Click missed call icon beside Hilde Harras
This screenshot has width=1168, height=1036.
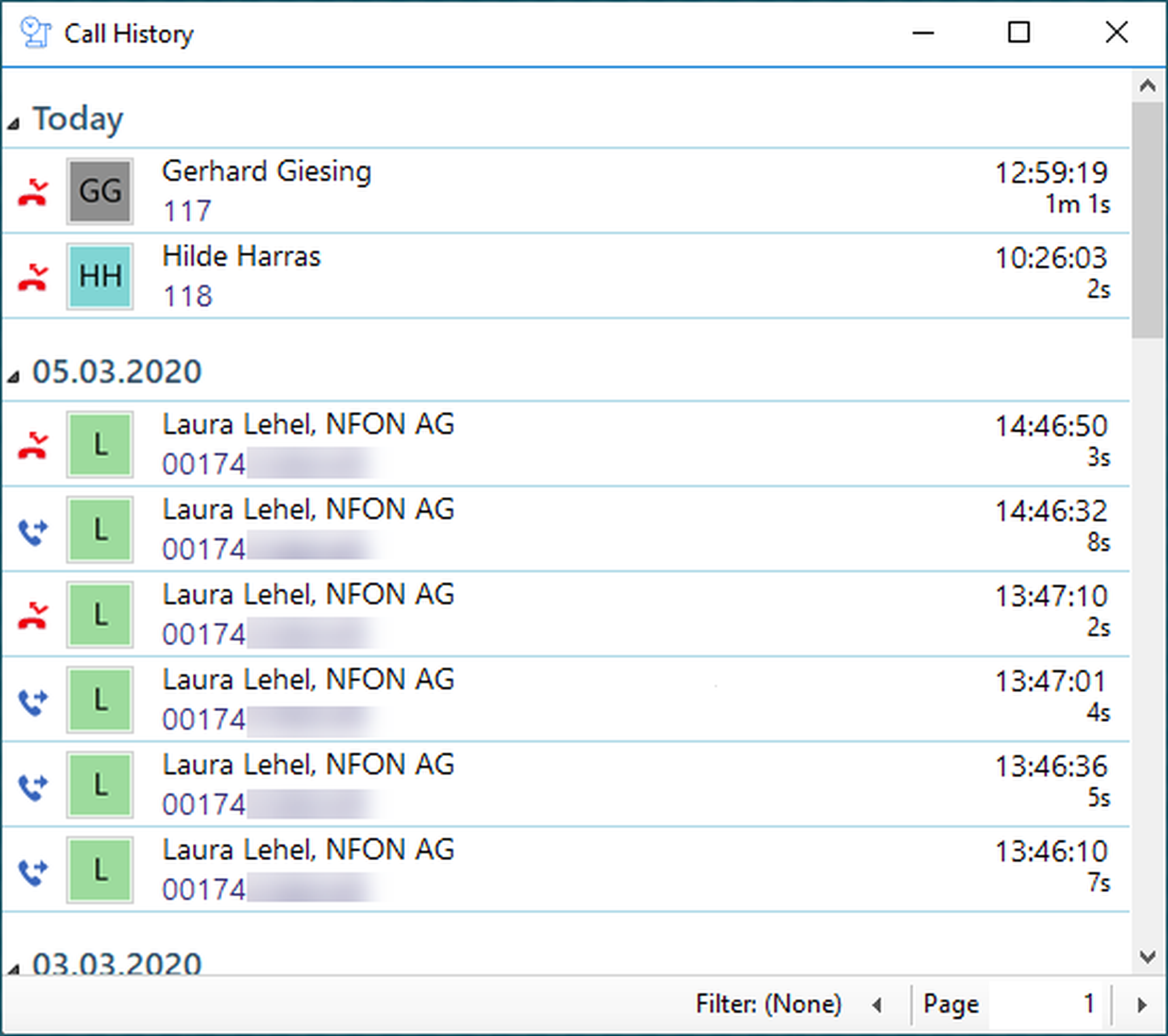click(32, 277)
